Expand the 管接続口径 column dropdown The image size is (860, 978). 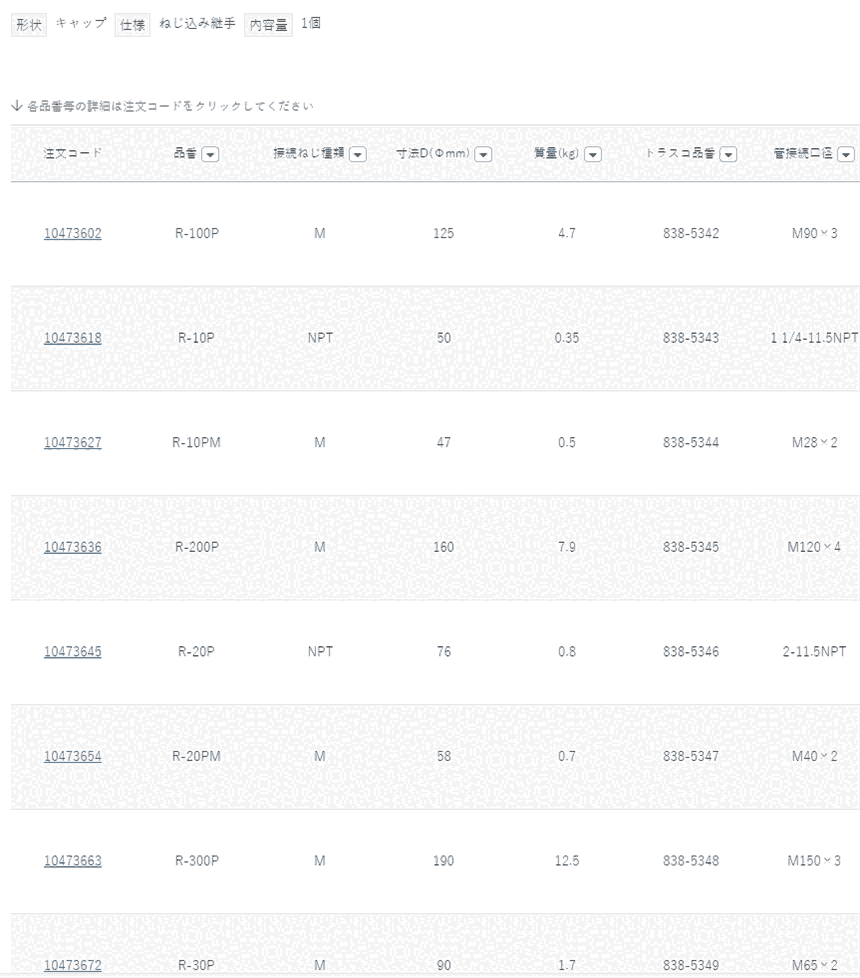coord(846,154)
